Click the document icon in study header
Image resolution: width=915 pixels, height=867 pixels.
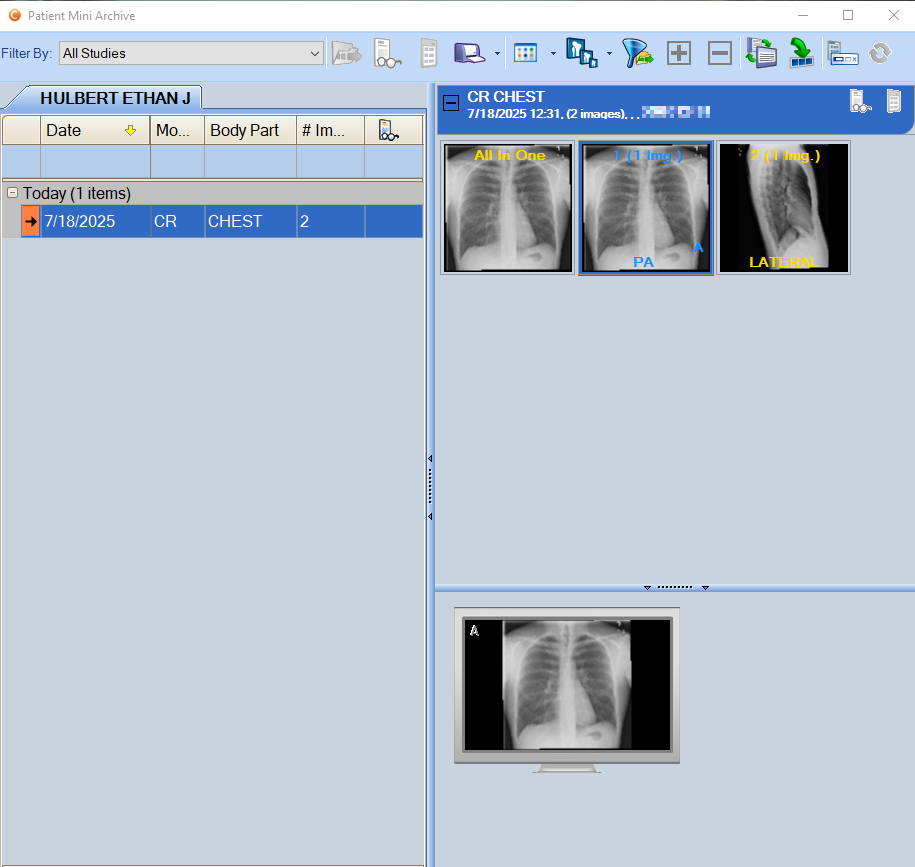click(x=893, y=101)
